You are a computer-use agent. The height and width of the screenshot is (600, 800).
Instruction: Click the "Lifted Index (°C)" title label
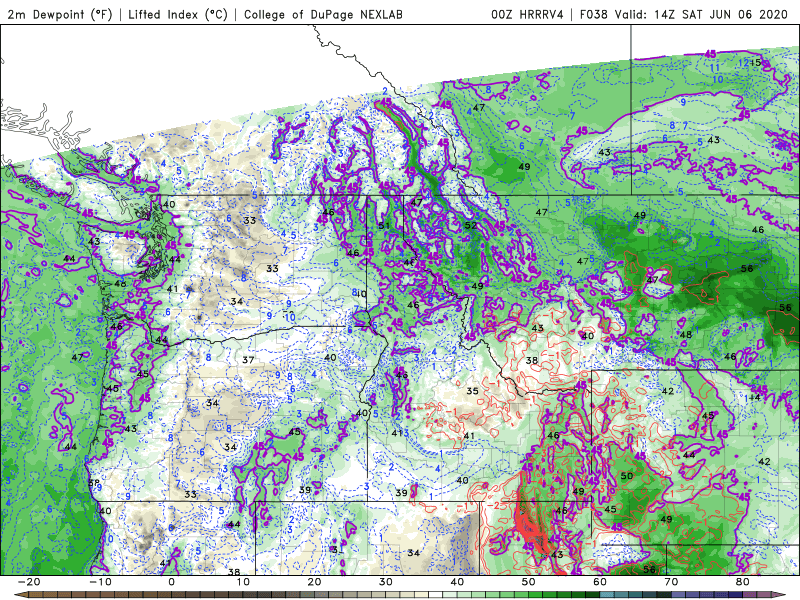click(178, 14)
